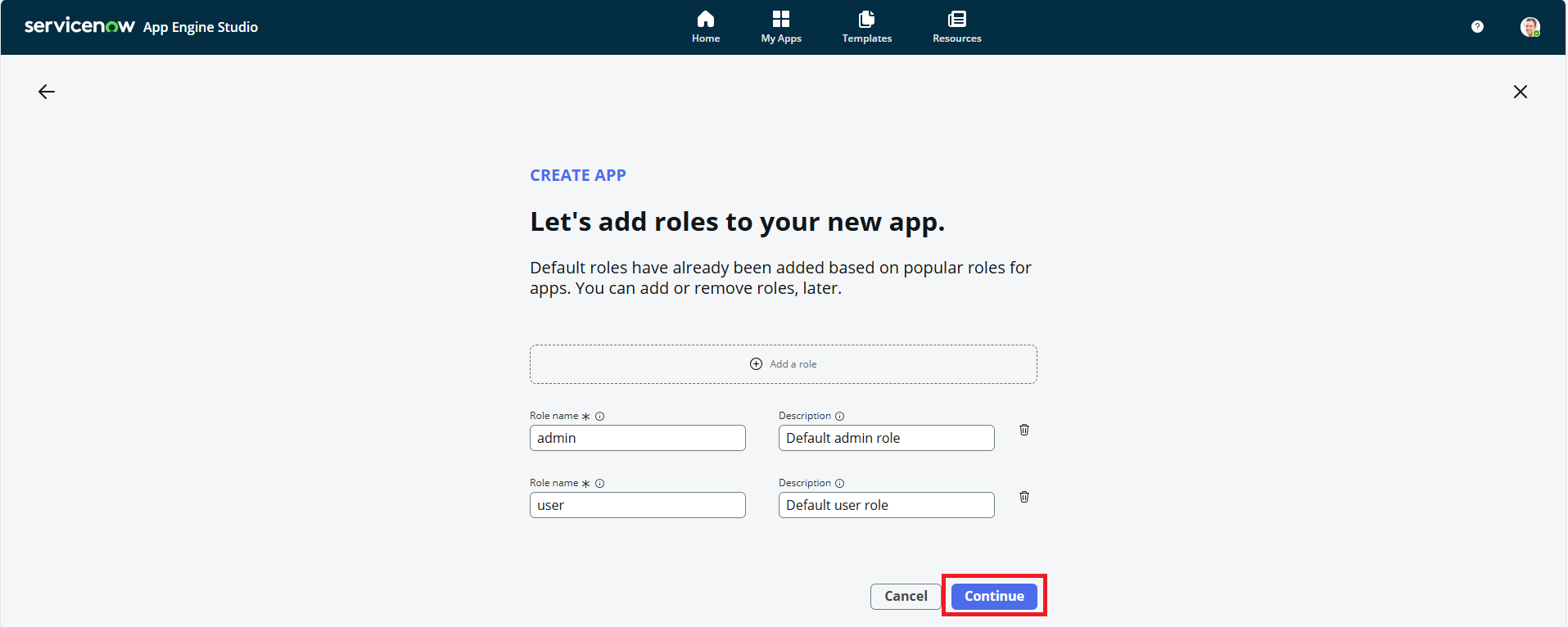
Task: Click the ServiceNow logo
Action: [79, 26]
